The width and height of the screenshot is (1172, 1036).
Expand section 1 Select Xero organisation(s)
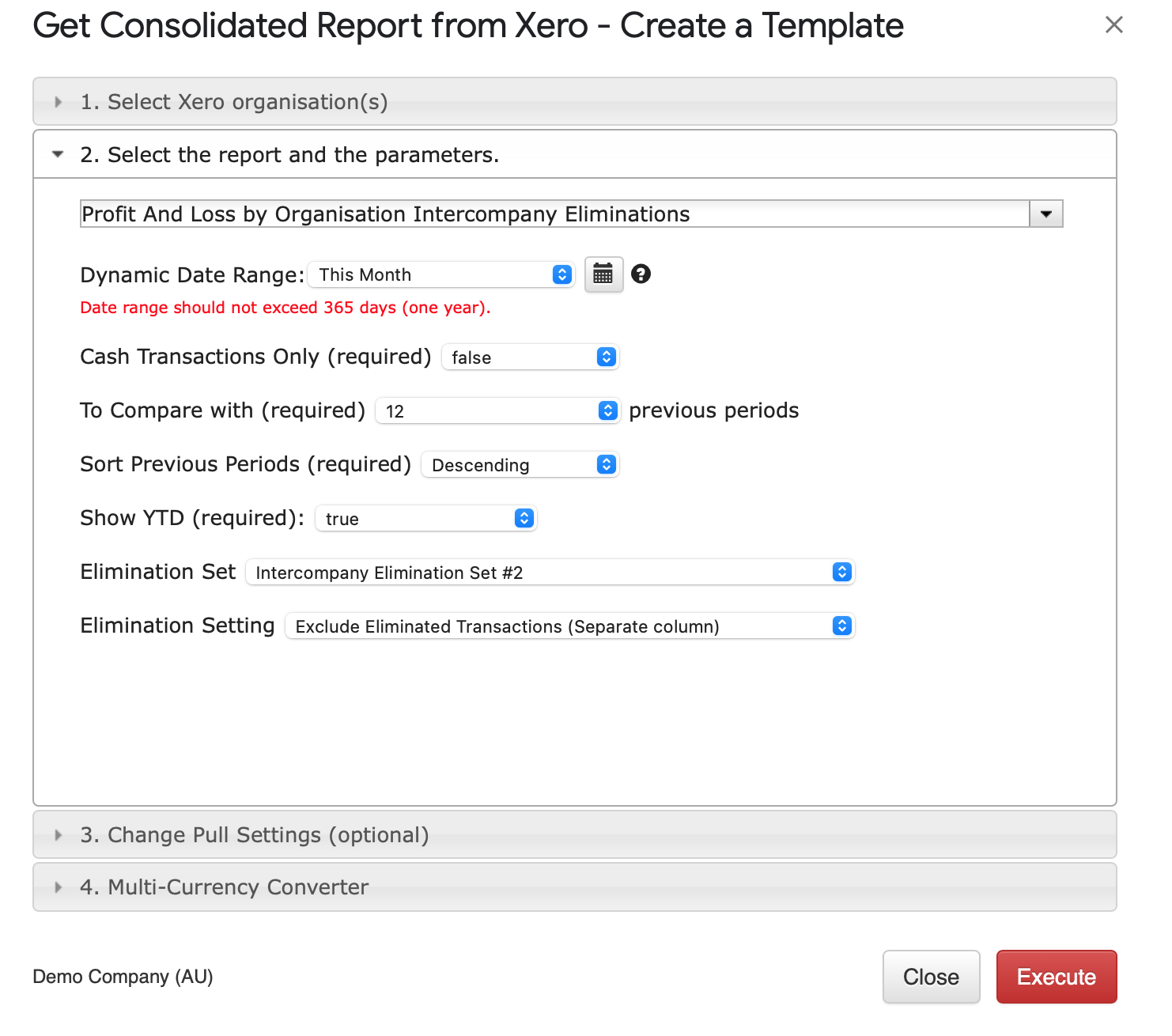pyautogui.click(x=575, y=102)
